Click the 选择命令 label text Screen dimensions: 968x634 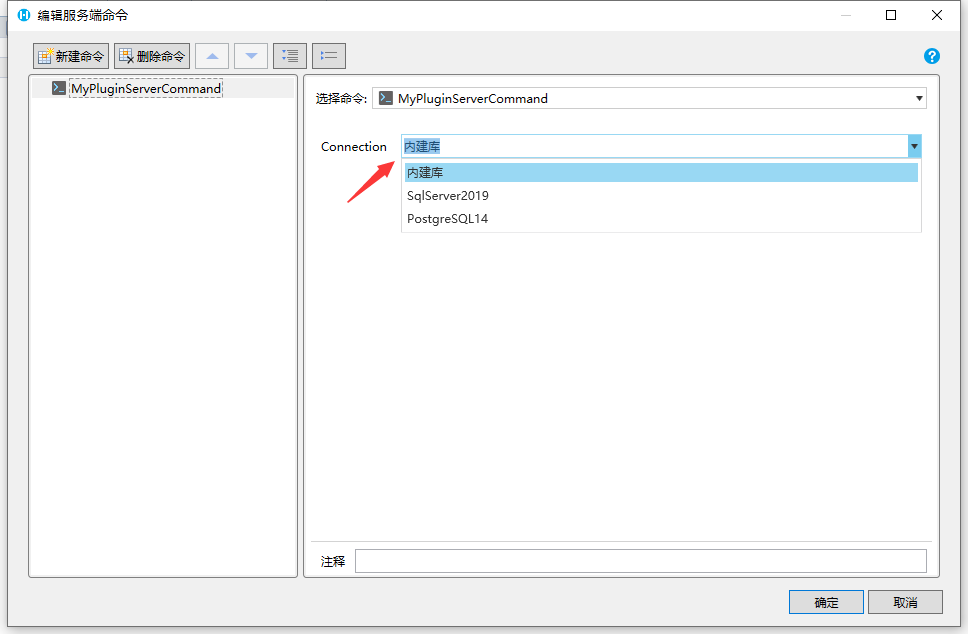point(341,98)
